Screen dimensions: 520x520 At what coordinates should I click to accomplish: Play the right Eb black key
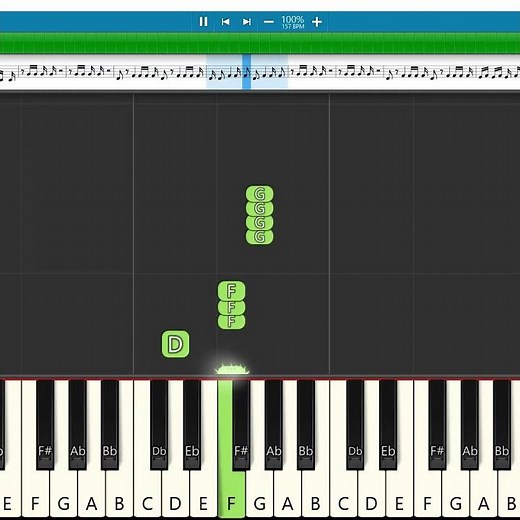(x=388, y=425)
